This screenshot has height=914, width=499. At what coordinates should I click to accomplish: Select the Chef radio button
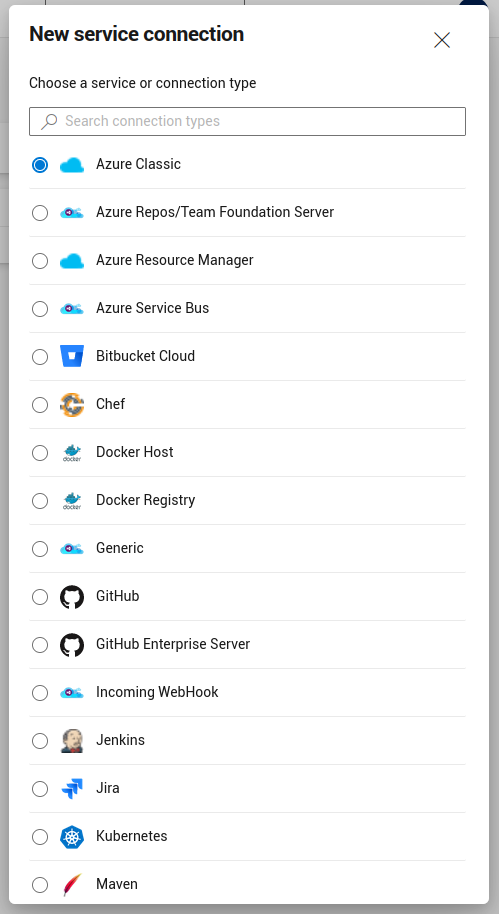pyautogui.click(x=40, y=405)
